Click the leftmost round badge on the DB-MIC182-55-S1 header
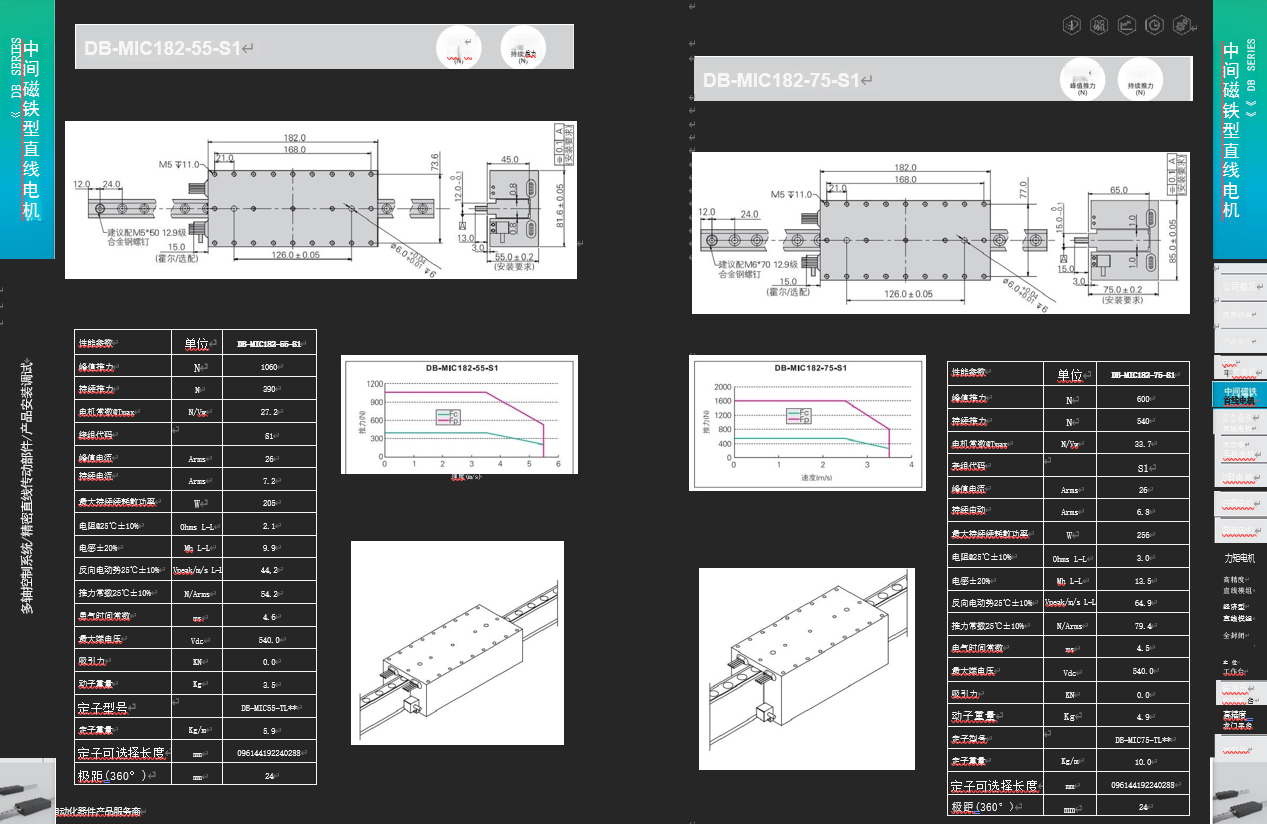Screen dimensions: 1267x824 (460, 48)
